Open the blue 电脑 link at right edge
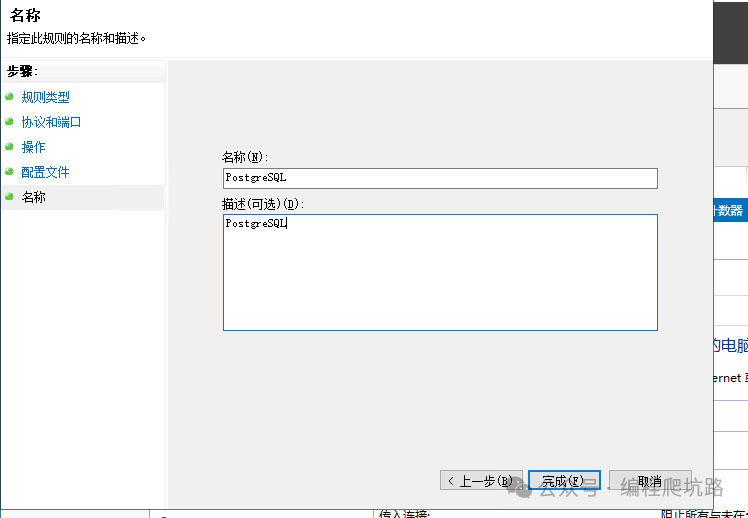Viewport: 748px width, 518px height. pos(730,346)
